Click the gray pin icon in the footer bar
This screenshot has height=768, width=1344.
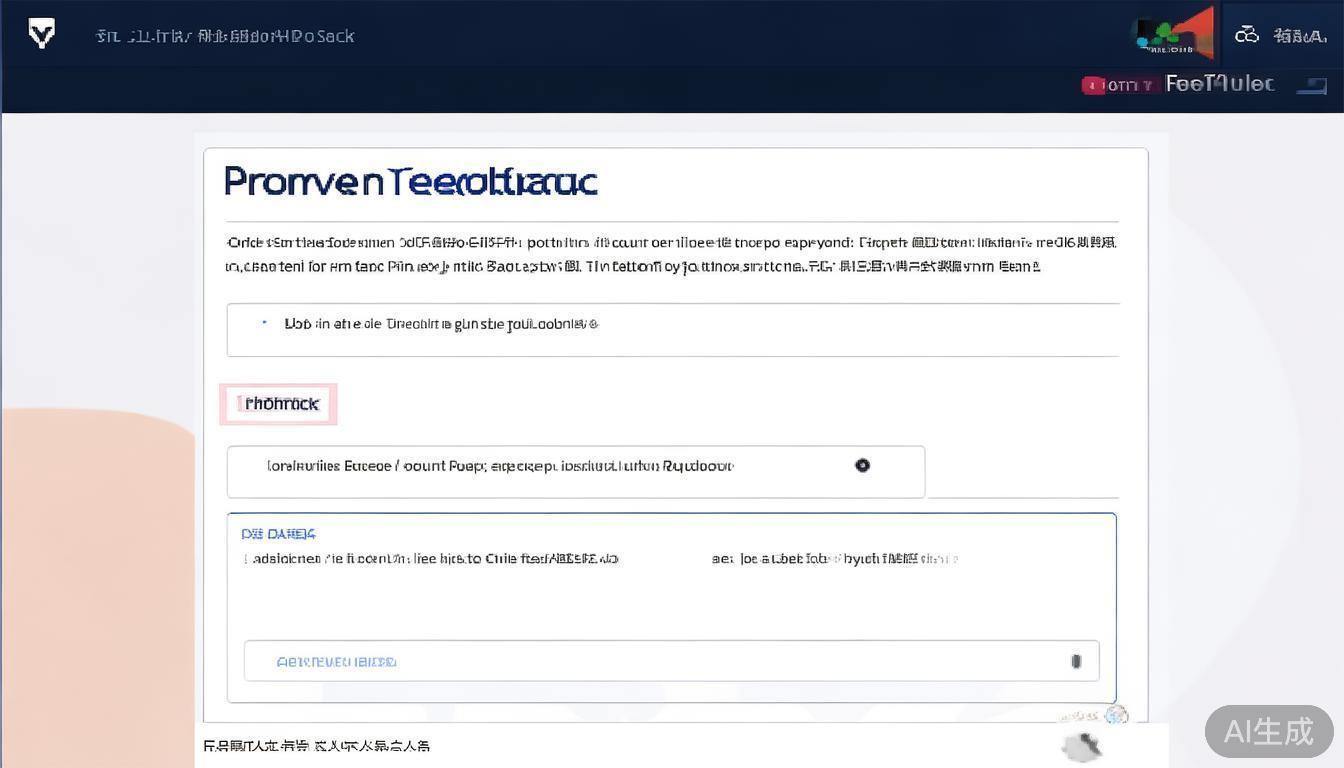tap(1082, 745)
